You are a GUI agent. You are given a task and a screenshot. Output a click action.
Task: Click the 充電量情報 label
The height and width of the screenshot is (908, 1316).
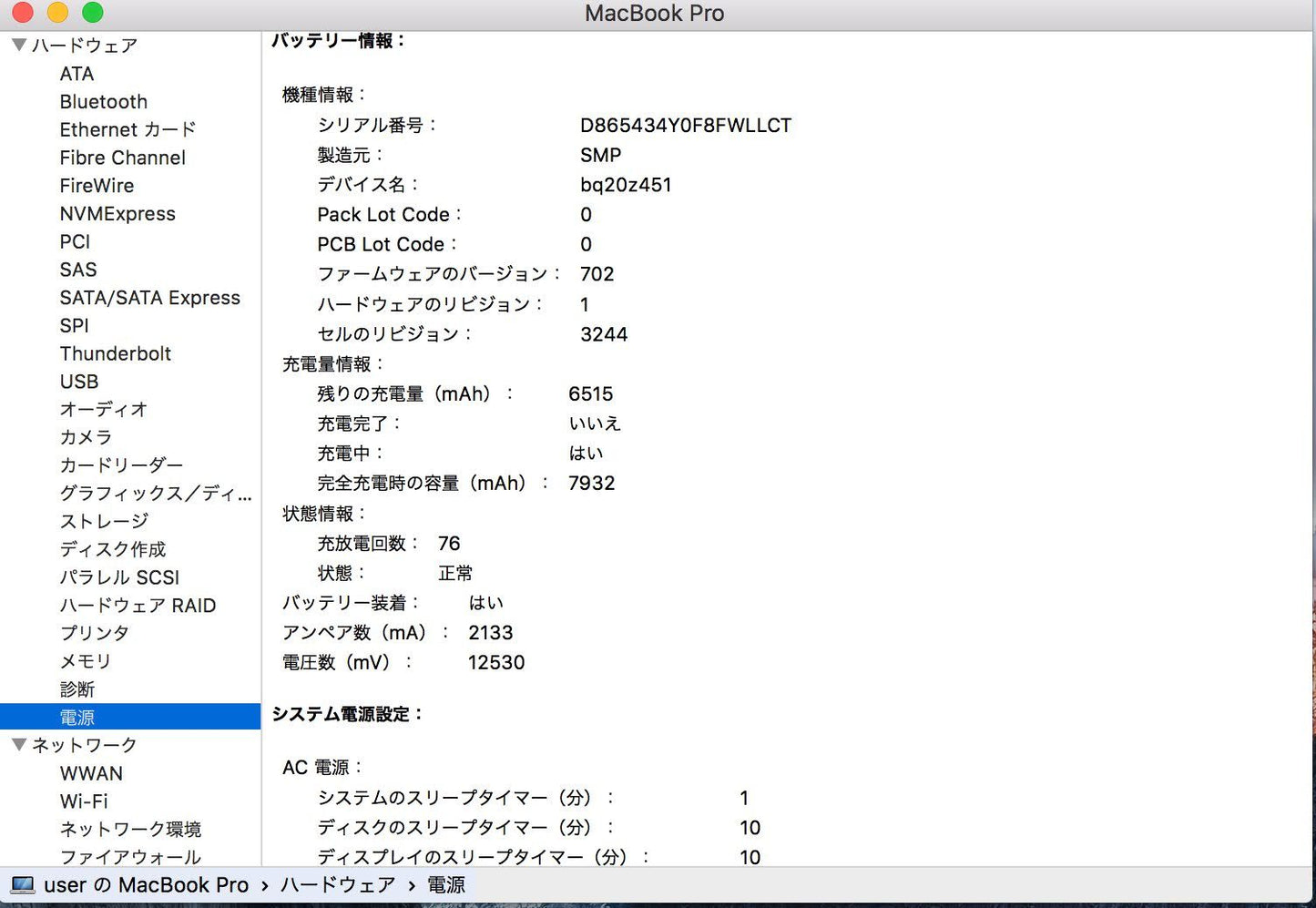(x=333, y=364)
